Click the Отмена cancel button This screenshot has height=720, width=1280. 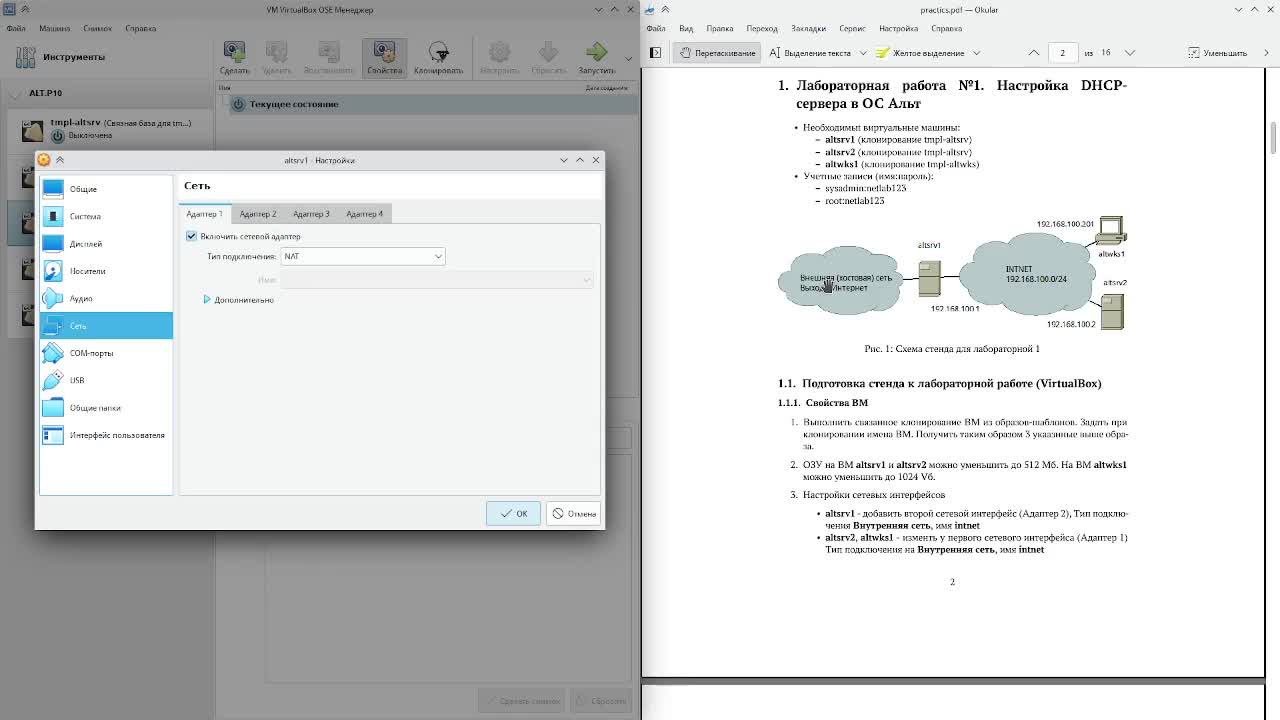coord(574,514)
